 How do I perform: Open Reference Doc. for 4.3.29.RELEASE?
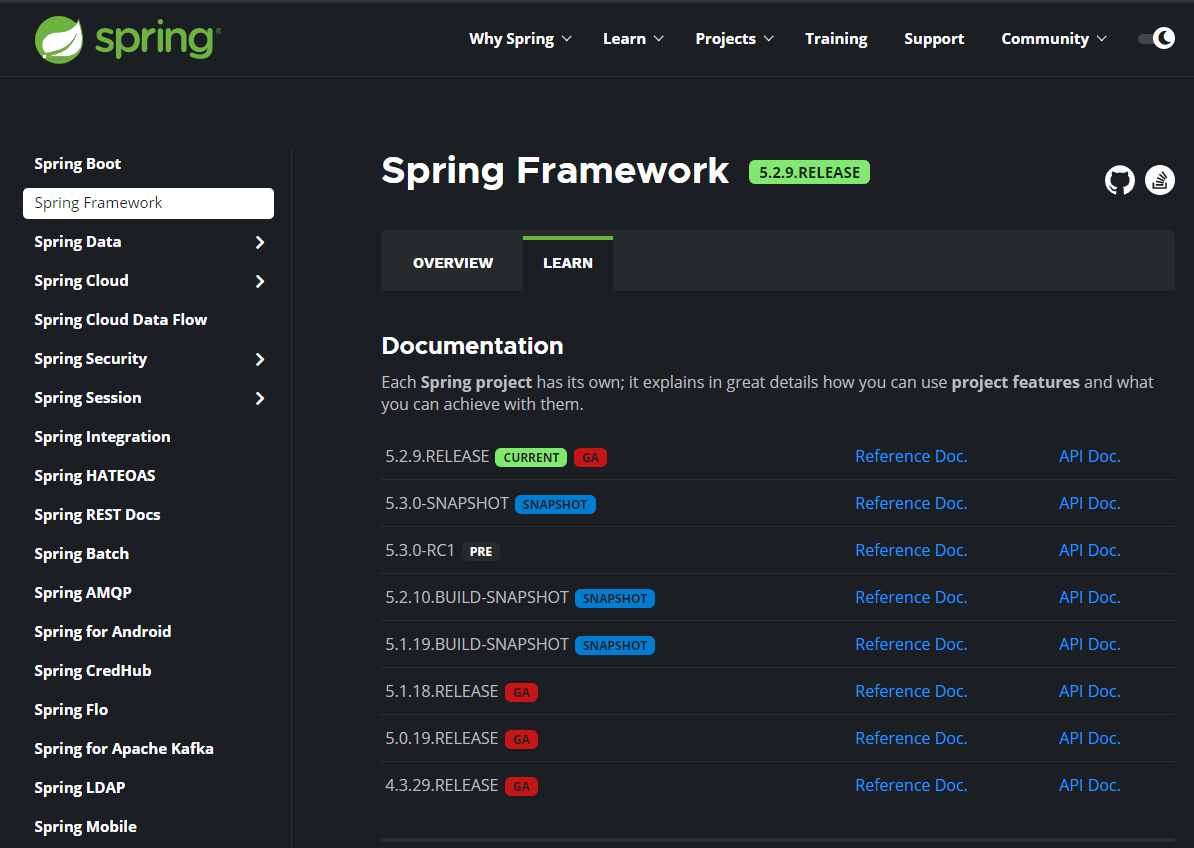click(x=911, y=786)
